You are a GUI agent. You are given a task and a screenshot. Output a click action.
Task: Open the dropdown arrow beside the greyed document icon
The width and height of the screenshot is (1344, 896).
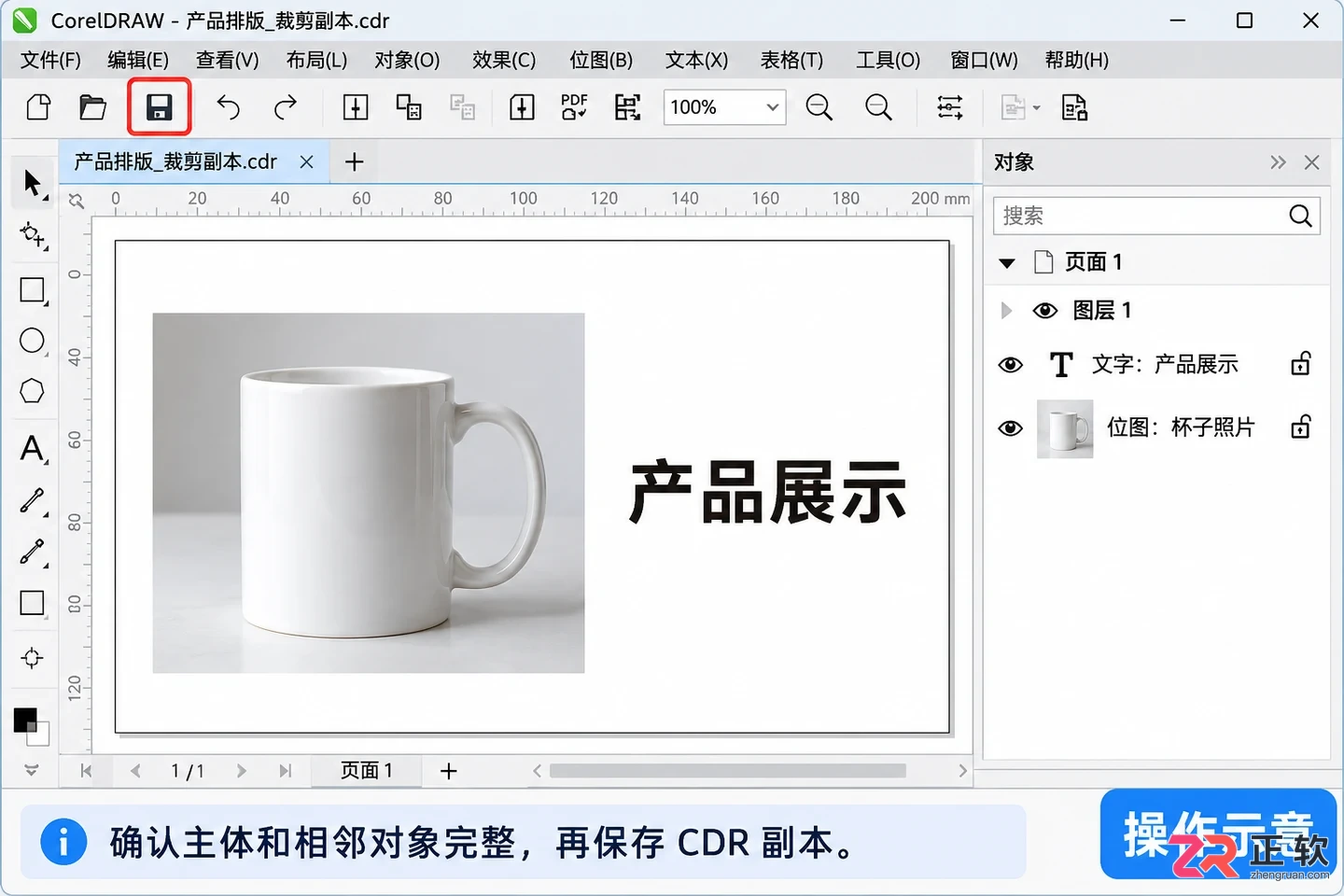click(x=1036, y=108)
